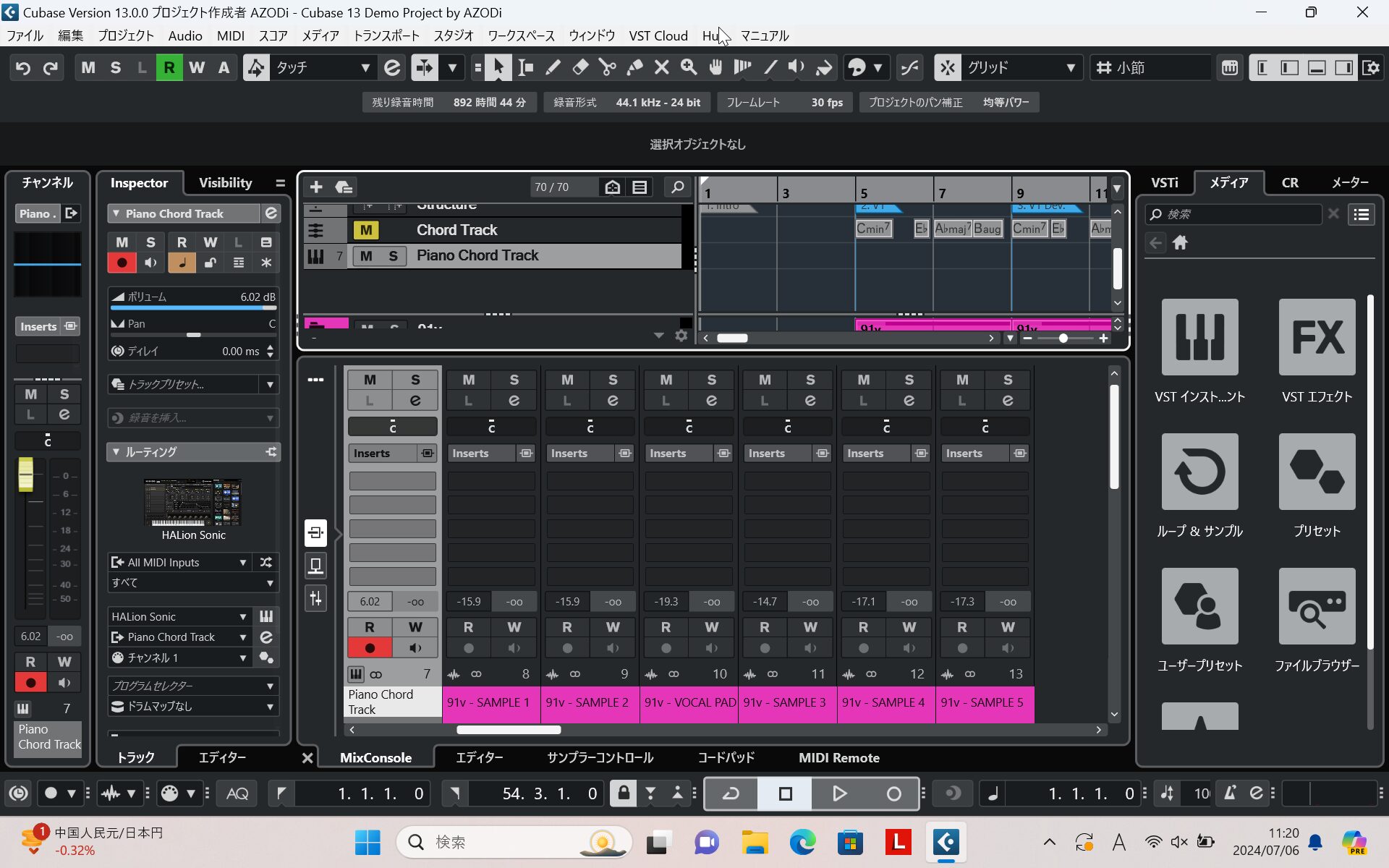Click the Undo arrow in the toolbar
1389x868 pixels.
(x=23, y=68)
